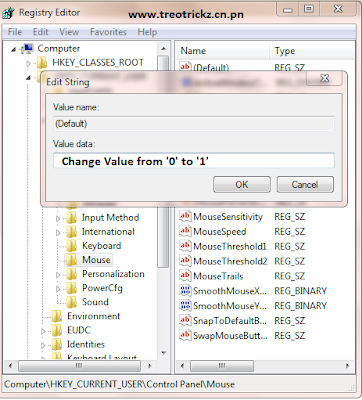
Task: Click values pane horizontal scroll left arrow
Action: coord(182,366)
